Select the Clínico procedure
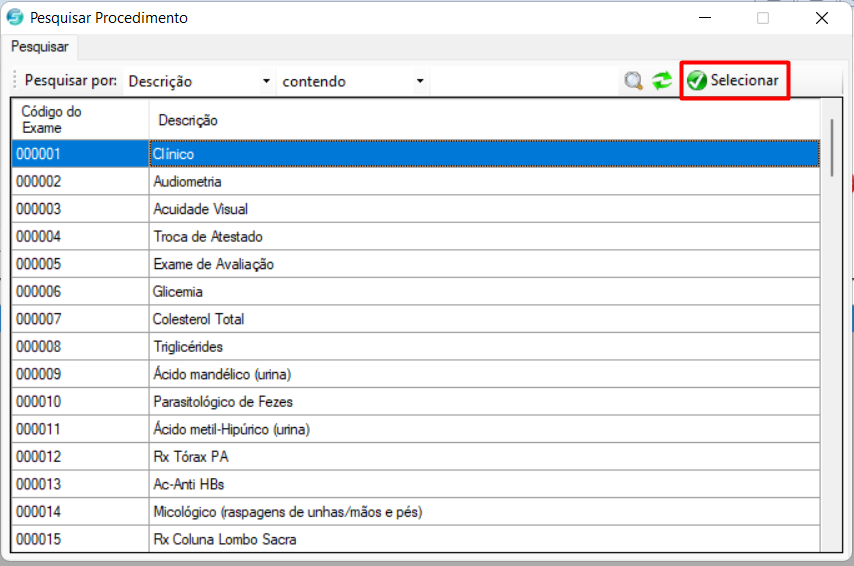The height and width of the screenshot is (566, 854). click(x=484, y=154)
